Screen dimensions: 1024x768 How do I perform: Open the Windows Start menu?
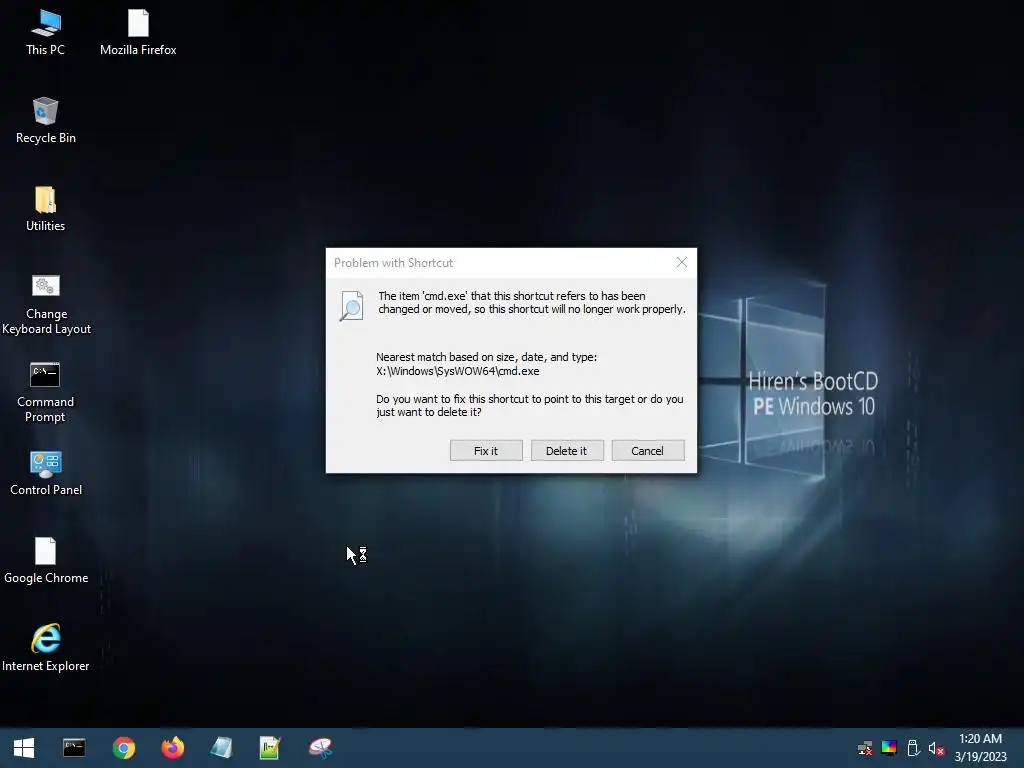(24, 748)
